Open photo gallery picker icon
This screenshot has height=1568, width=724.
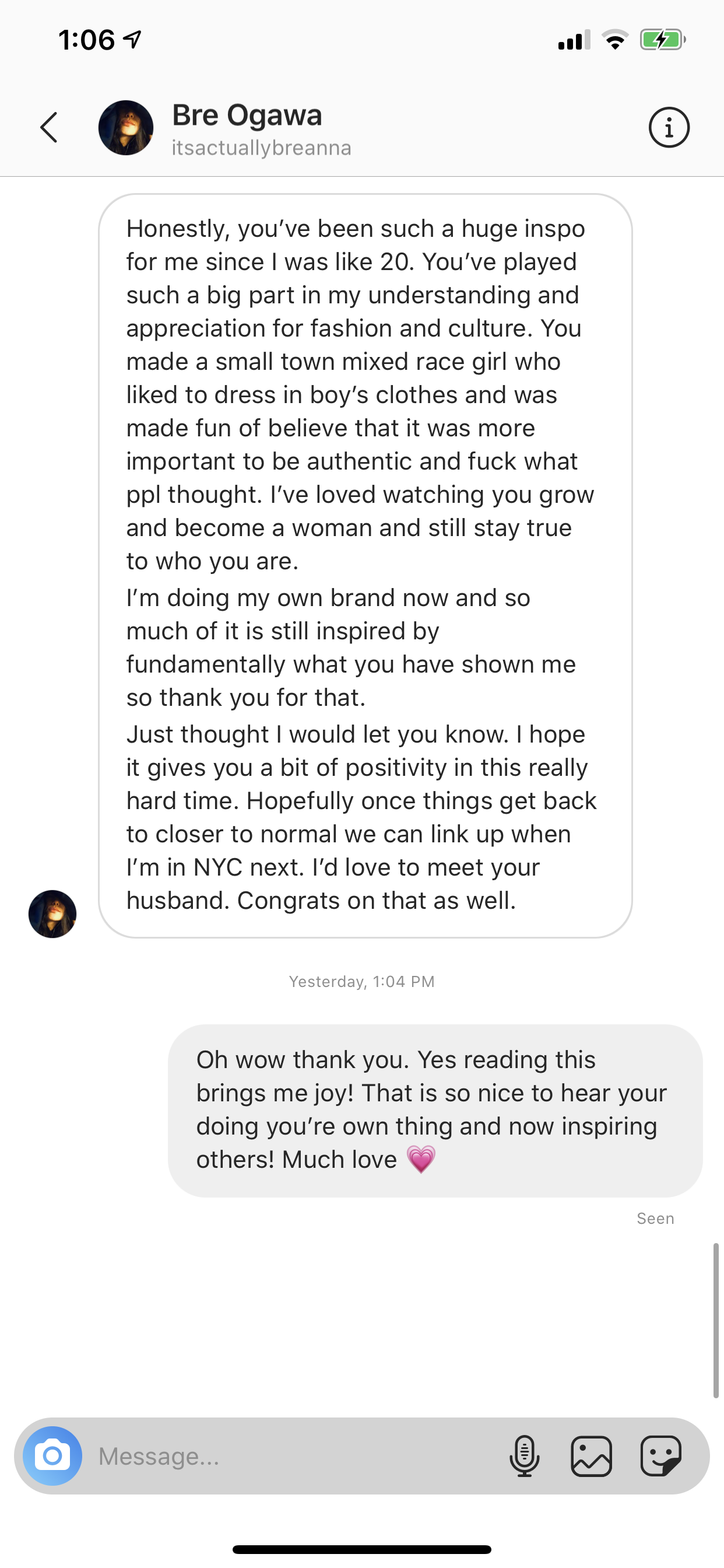[x=591, y=1456]
